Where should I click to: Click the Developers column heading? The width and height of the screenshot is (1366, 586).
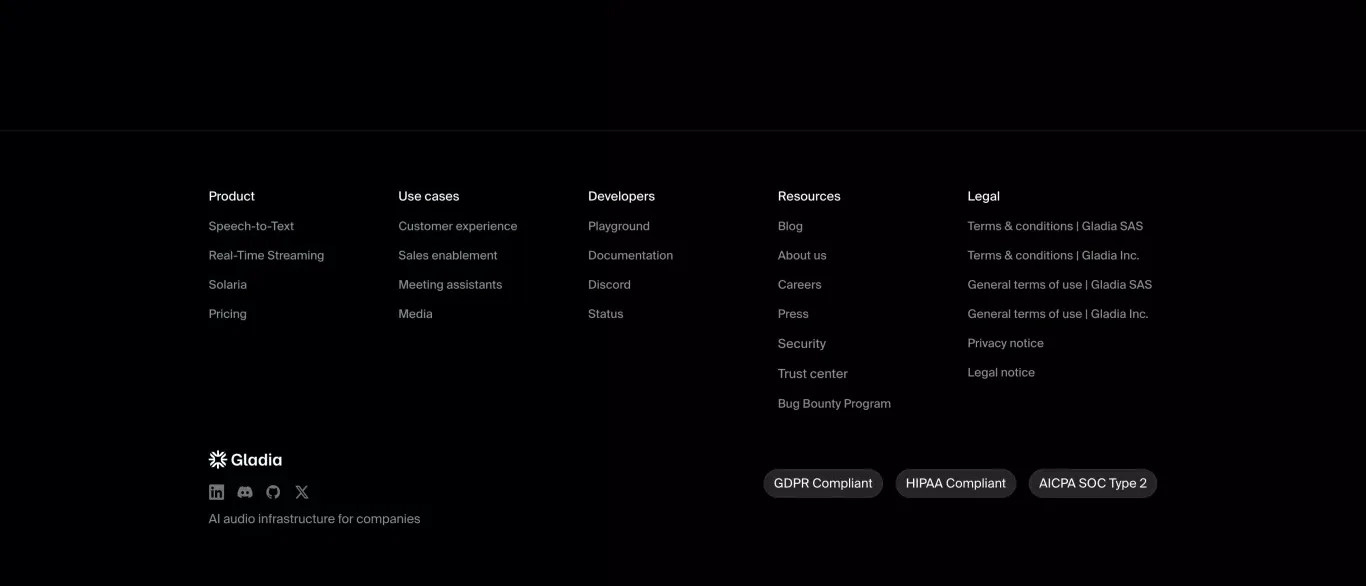[621, 196]
